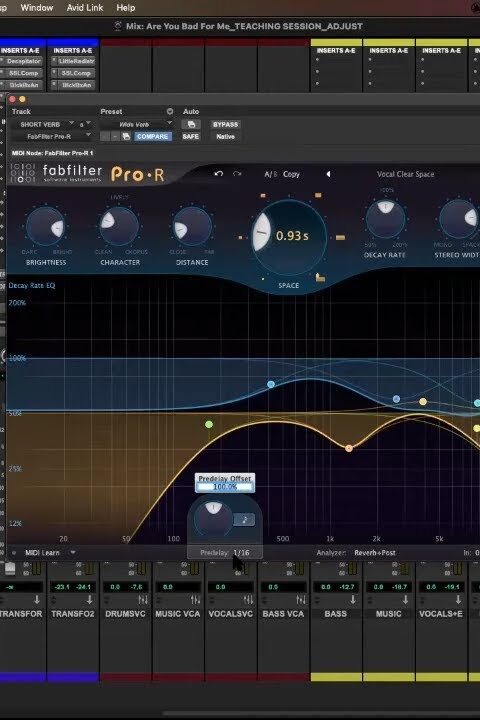This screenshot has width=480, height=720.
Task: Copy the A state using Copy button
Action: (291, 174)
